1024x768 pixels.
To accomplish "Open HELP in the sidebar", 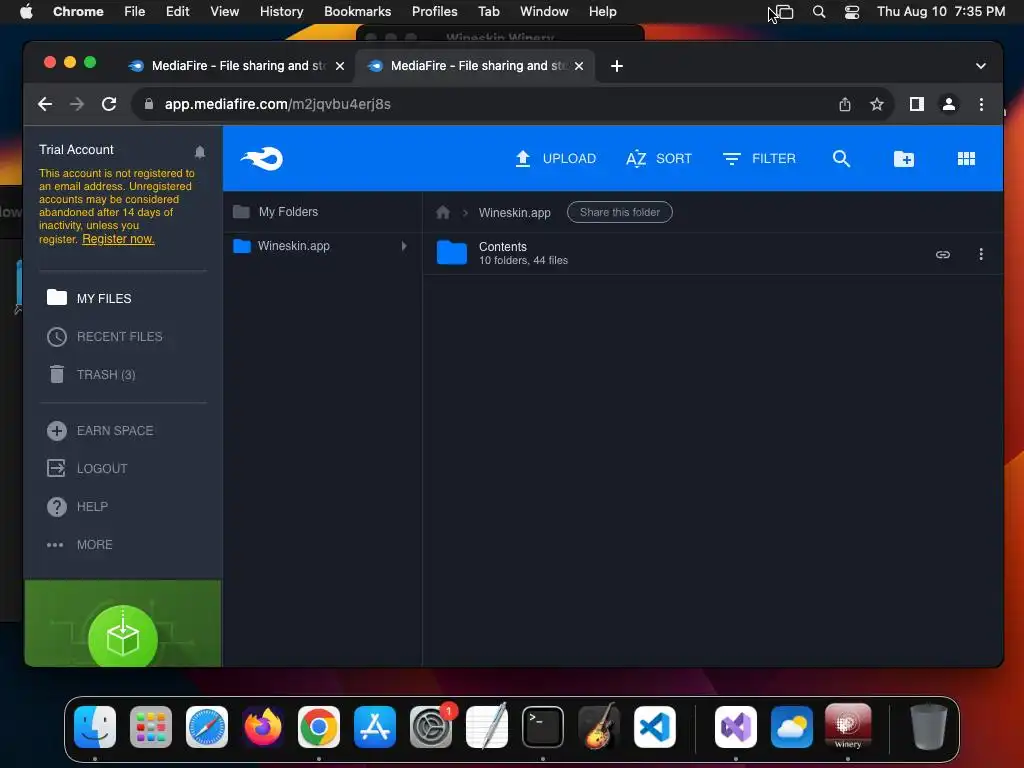I will [x=78, y=506].
